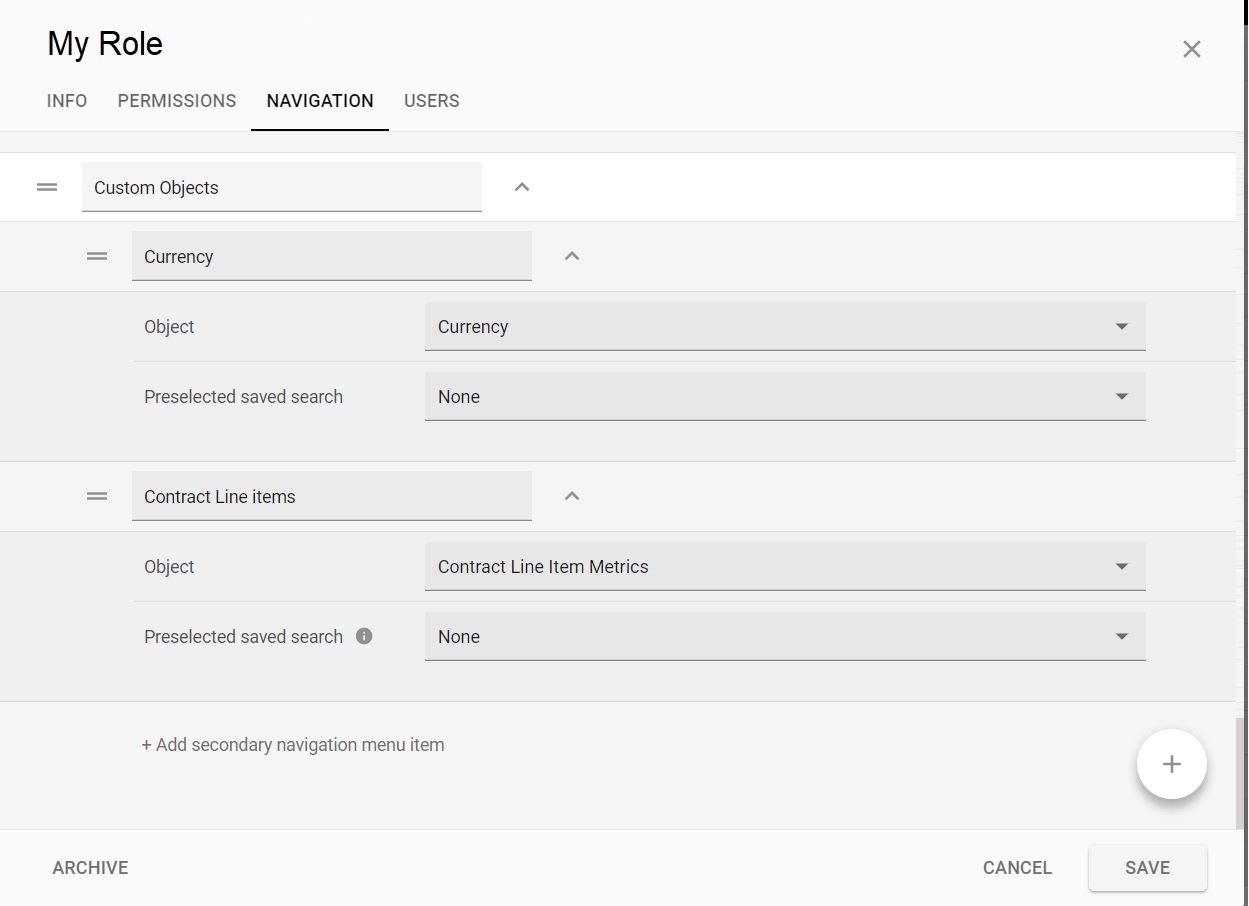The width and height of the screenshot is (1249, 906).
Task: Click drag handle beside Custom Objects
Action: (47, 187)
